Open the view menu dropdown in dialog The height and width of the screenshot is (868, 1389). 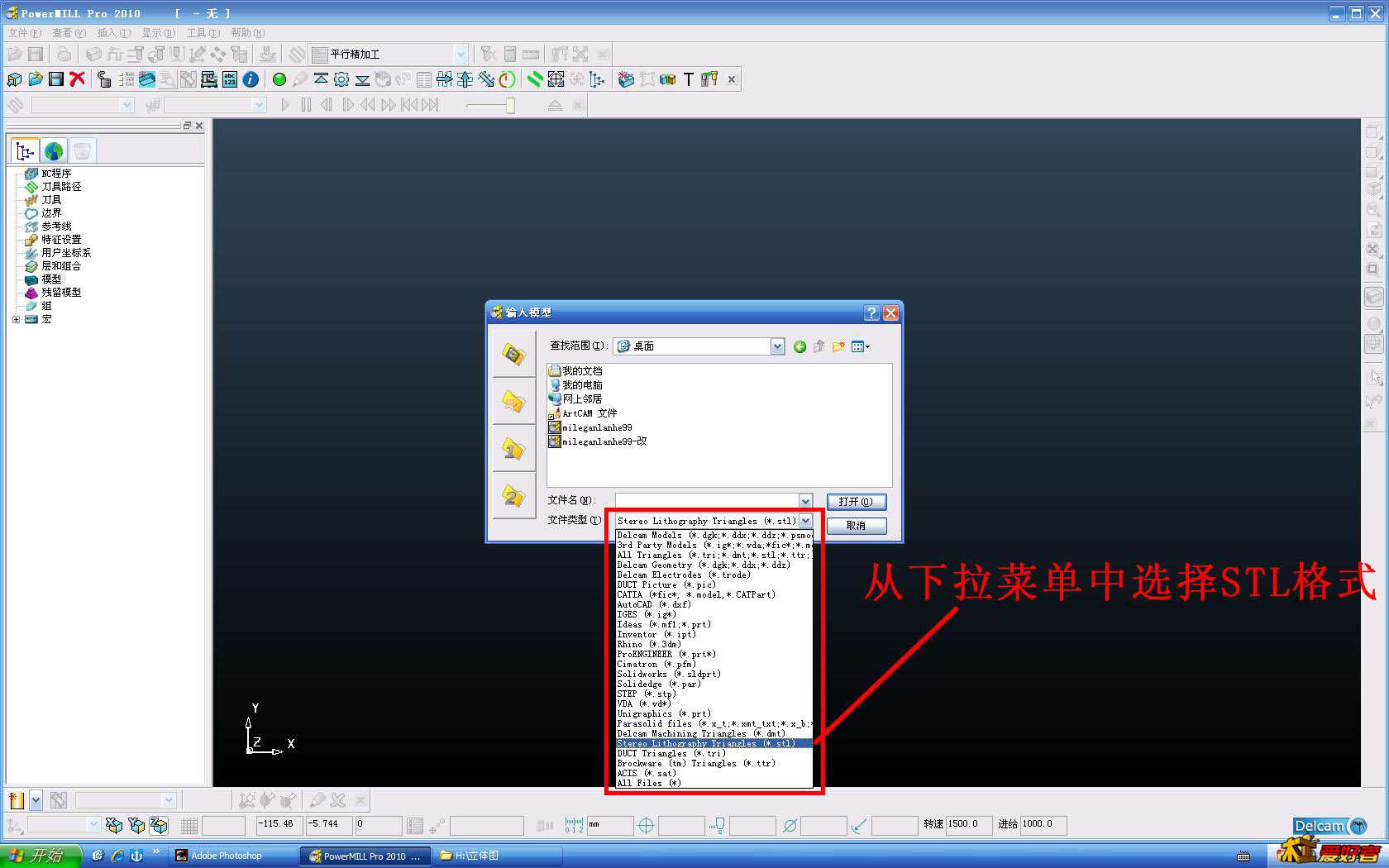pos(861,346)
